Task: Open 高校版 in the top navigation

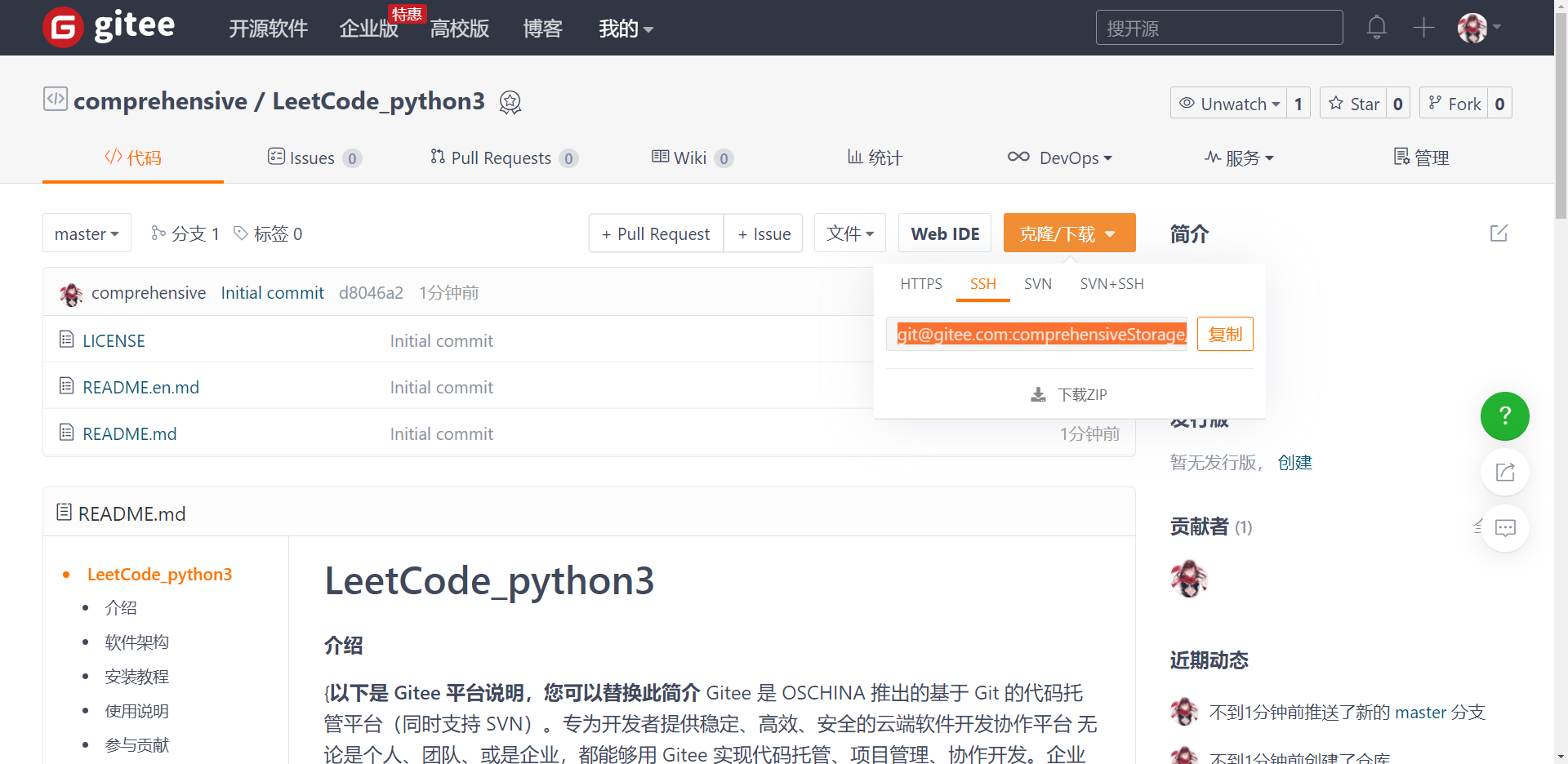Action: [460, 29]
